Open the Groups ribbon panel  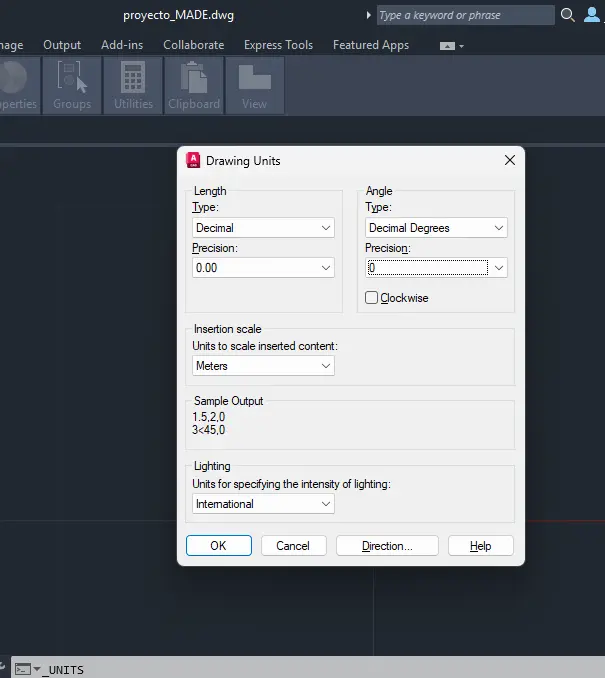(72, 86)
